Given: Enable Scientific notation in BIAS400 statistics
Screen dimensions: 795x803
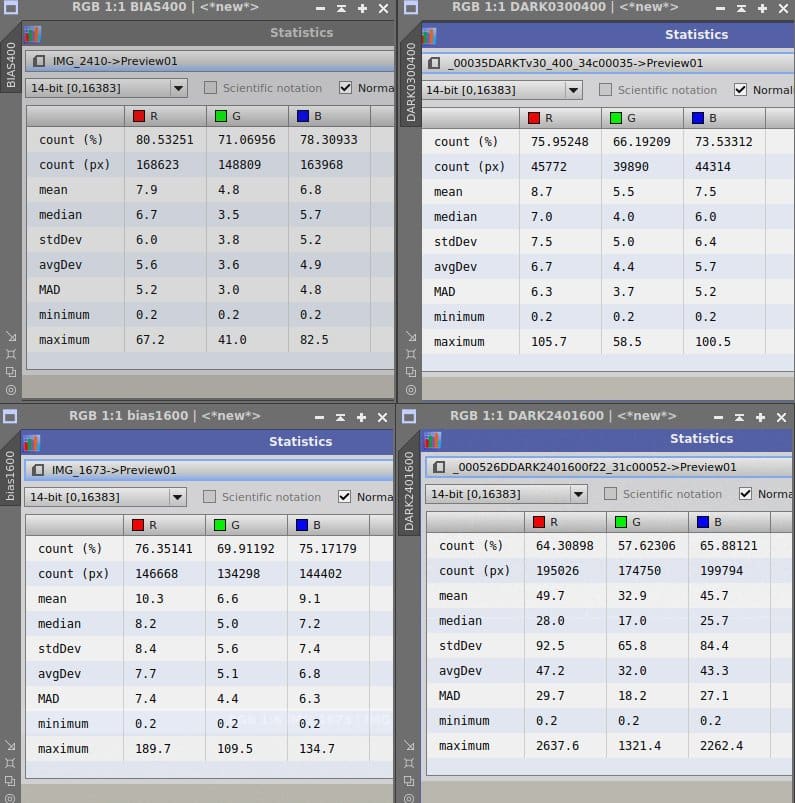Looking at the screenshot, I should [210, 88].
